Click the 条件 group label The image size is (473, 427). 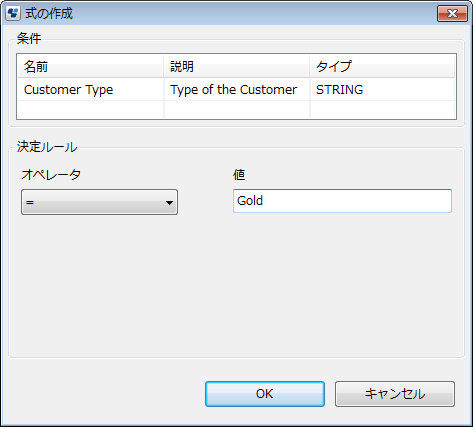(x=29, y=39)
